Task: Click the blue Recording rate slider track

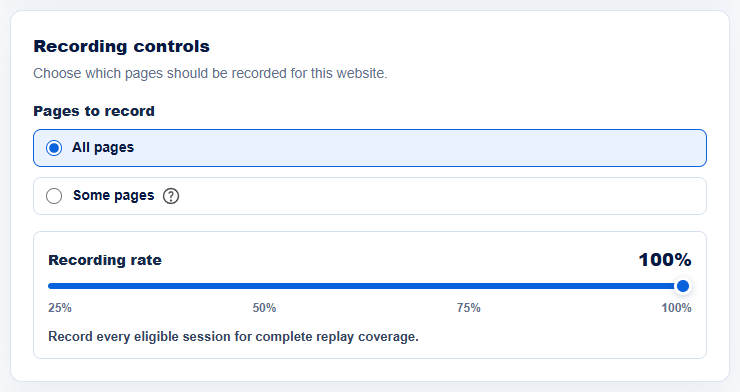Action: [x=362, y=286]
